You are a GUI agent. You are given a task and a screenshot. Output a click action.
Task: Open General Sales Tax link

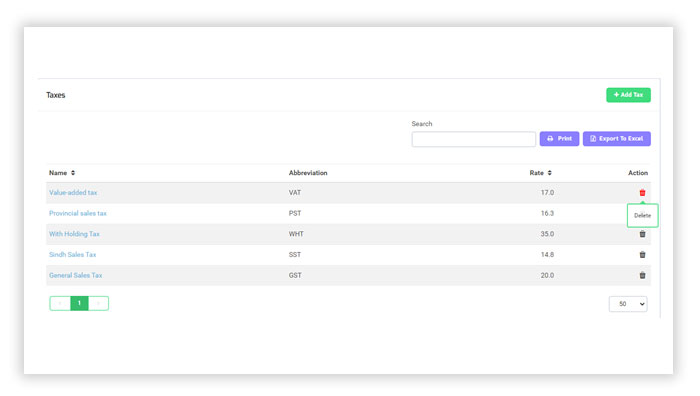[x=75, y=275]
